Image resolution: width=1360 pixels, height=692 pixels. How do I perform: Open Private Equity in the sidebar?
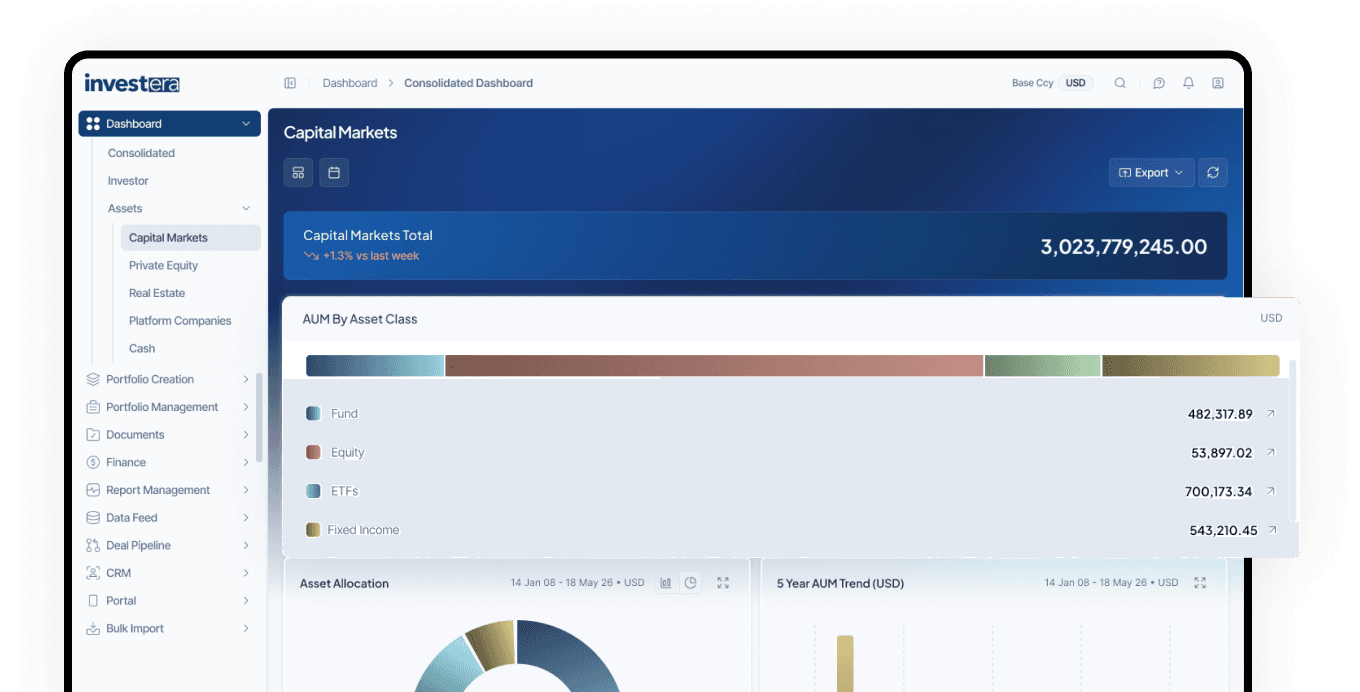163,265
